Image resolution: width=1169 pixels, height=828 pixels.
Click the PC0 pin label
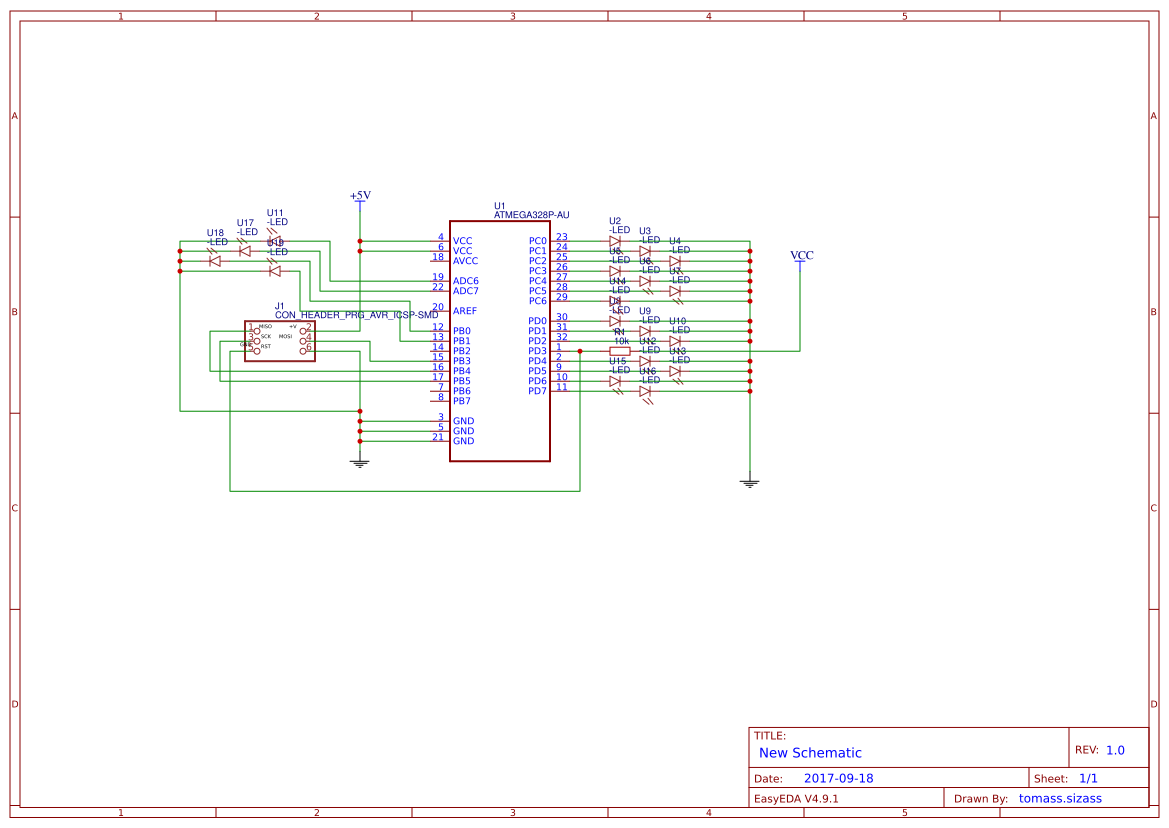(x=538, y=241)
